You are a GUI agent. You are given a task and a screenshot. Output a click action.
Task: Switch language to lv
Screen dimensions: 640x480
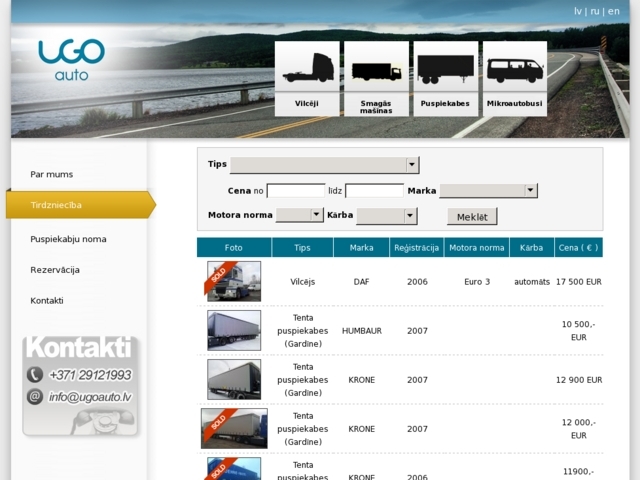coord(578,11)
